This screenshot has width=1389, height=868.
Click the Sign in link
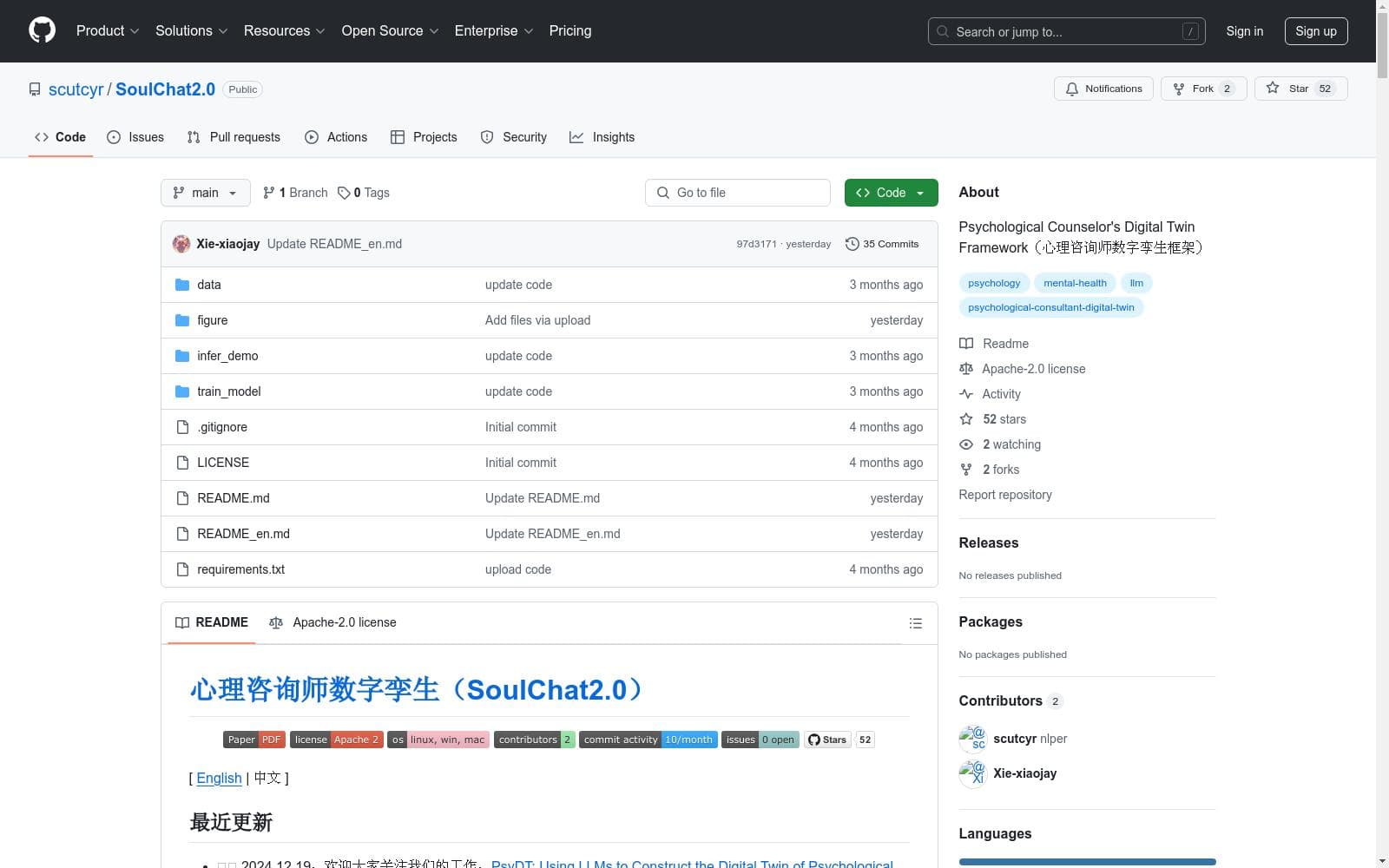coord(1244,31)
